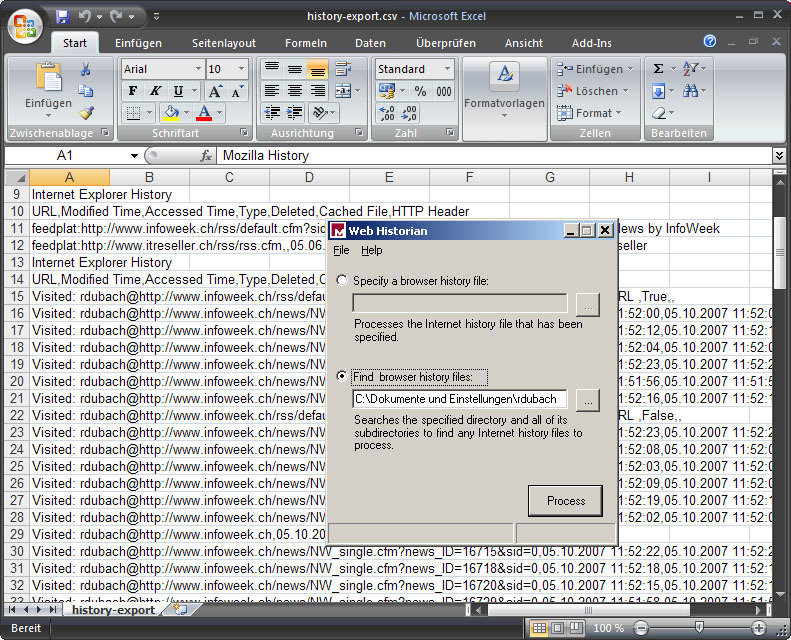The image size is (791, 640).
Task: Switch to Formeln ribbon tab
Action: [306, 43]
